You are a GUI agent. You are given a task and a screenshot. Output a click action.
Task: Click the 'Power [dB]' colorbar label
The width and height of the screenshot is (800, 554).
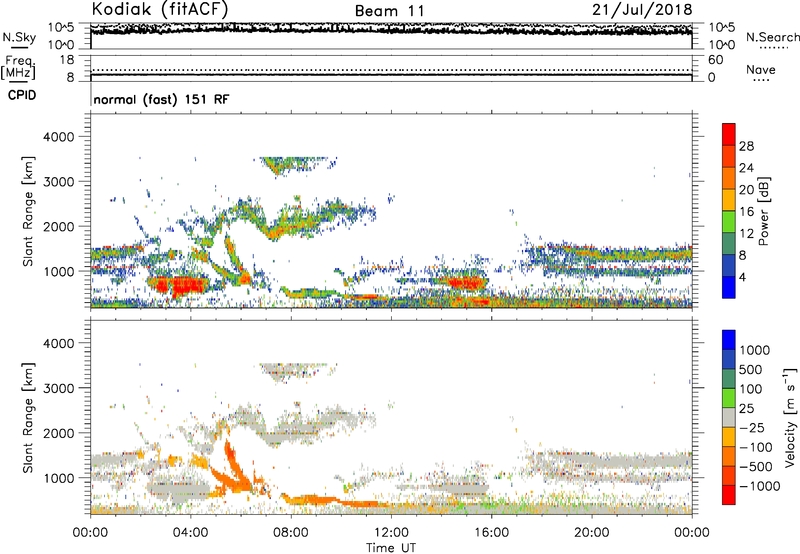[x=763, y=212]
